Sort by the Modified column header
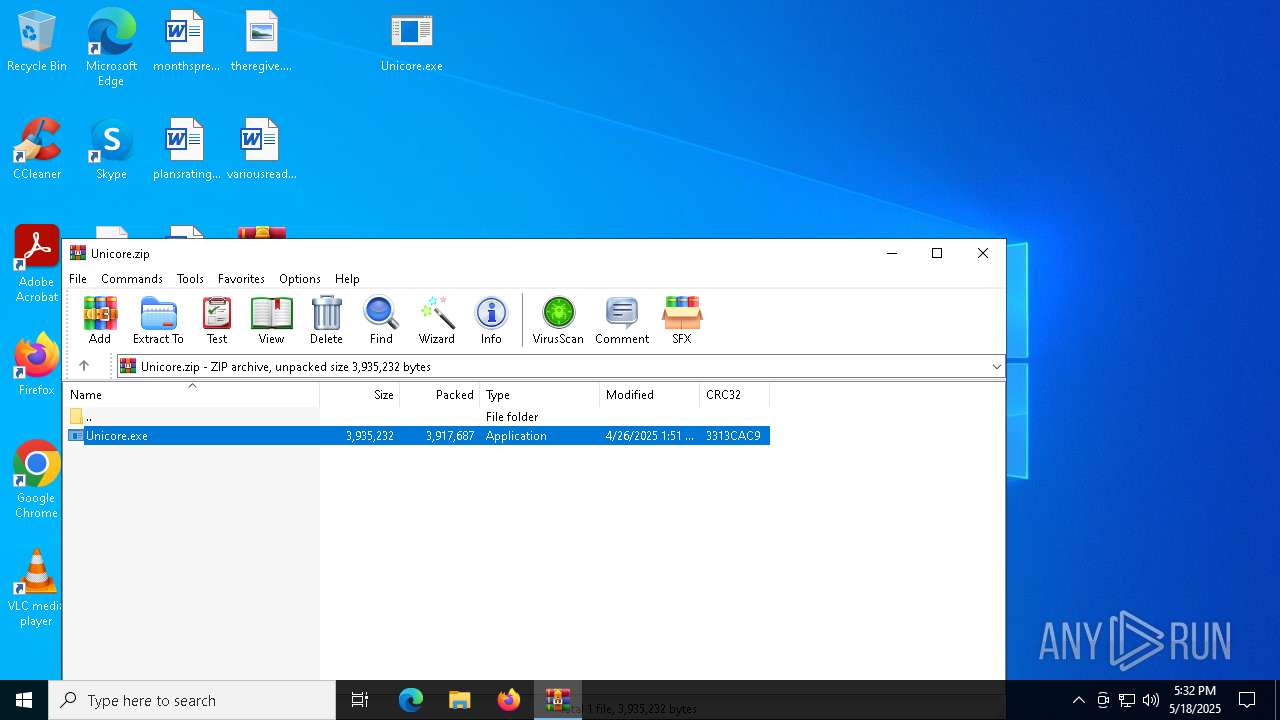 pos(650,395)
